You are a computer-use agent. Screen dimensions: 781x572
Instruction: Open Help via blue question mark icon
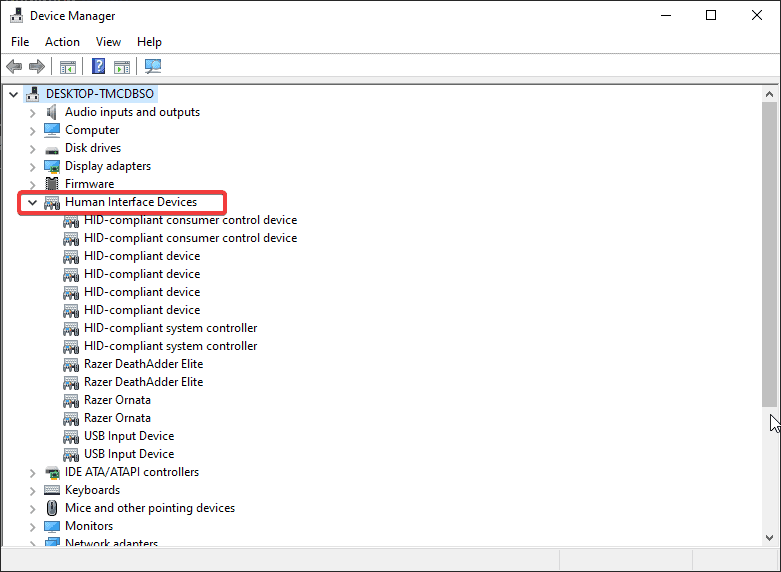tap(99, 67)
